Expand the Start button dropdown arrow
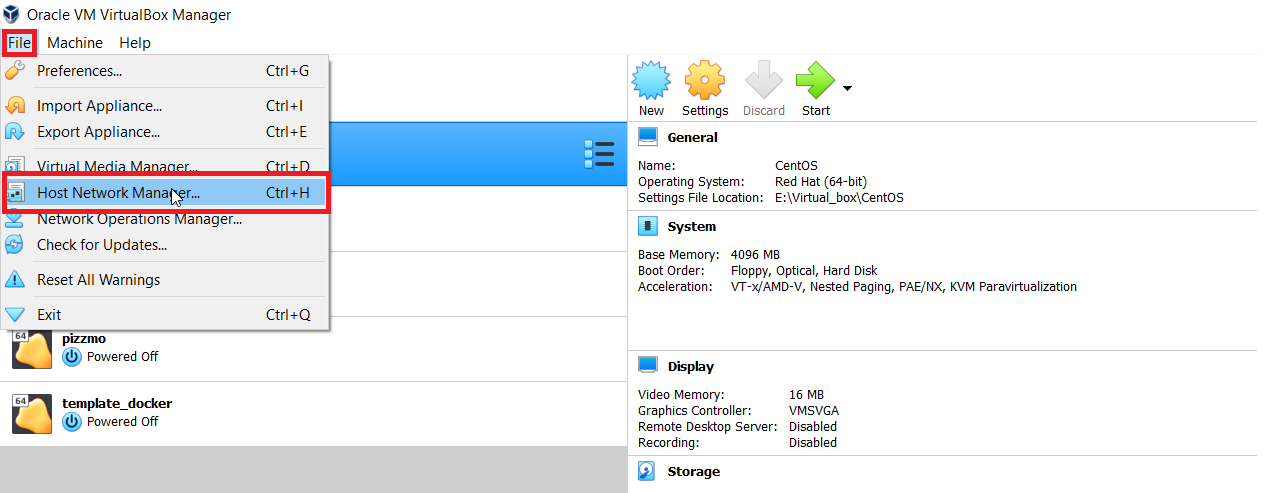Screen dimensions: 1270x493 pyautogui.click(x=847, y=89)
